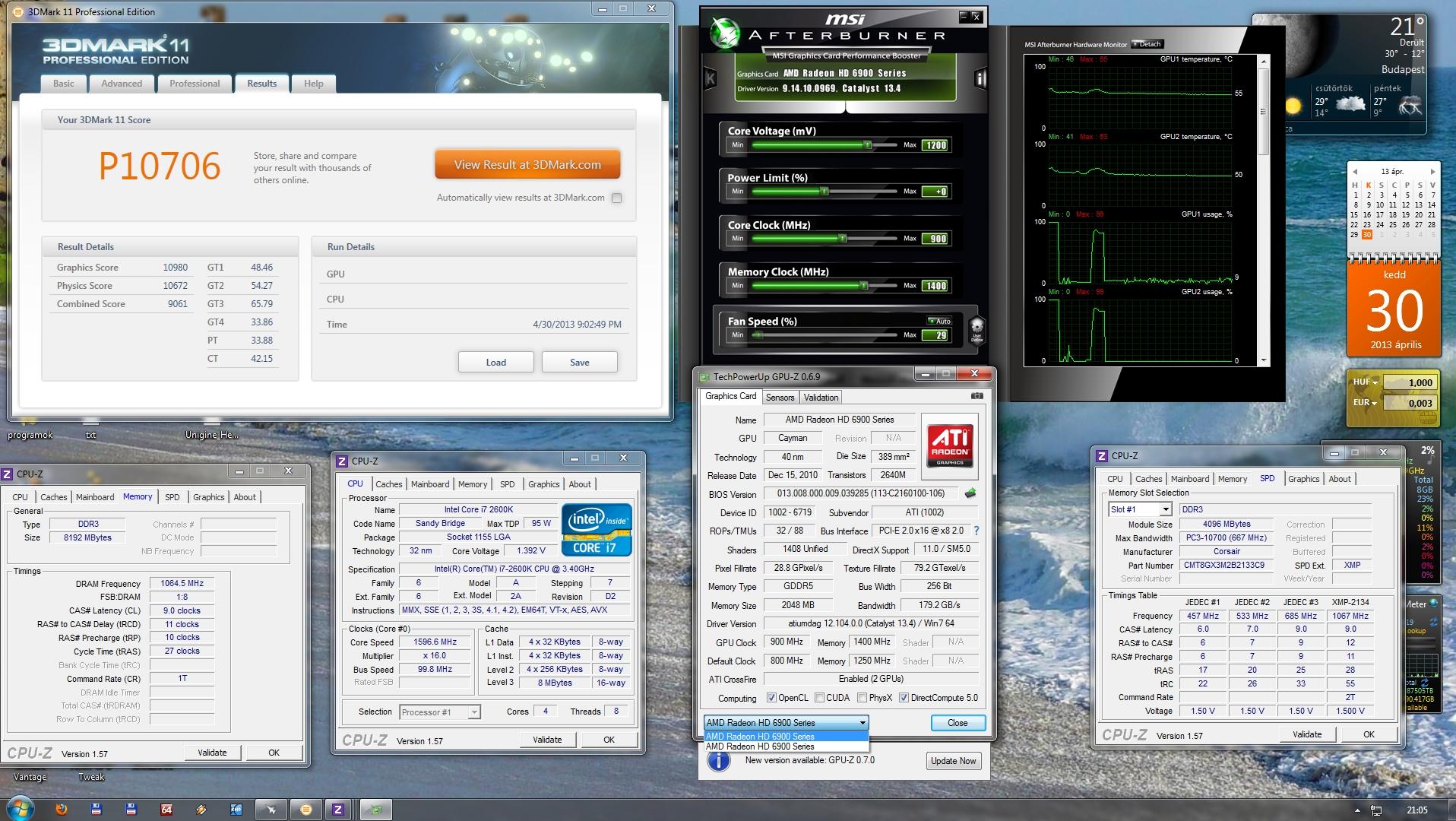Click Save button in 3DMark Run Details
The image size is (1456, 821).
[x=580, y=363]
